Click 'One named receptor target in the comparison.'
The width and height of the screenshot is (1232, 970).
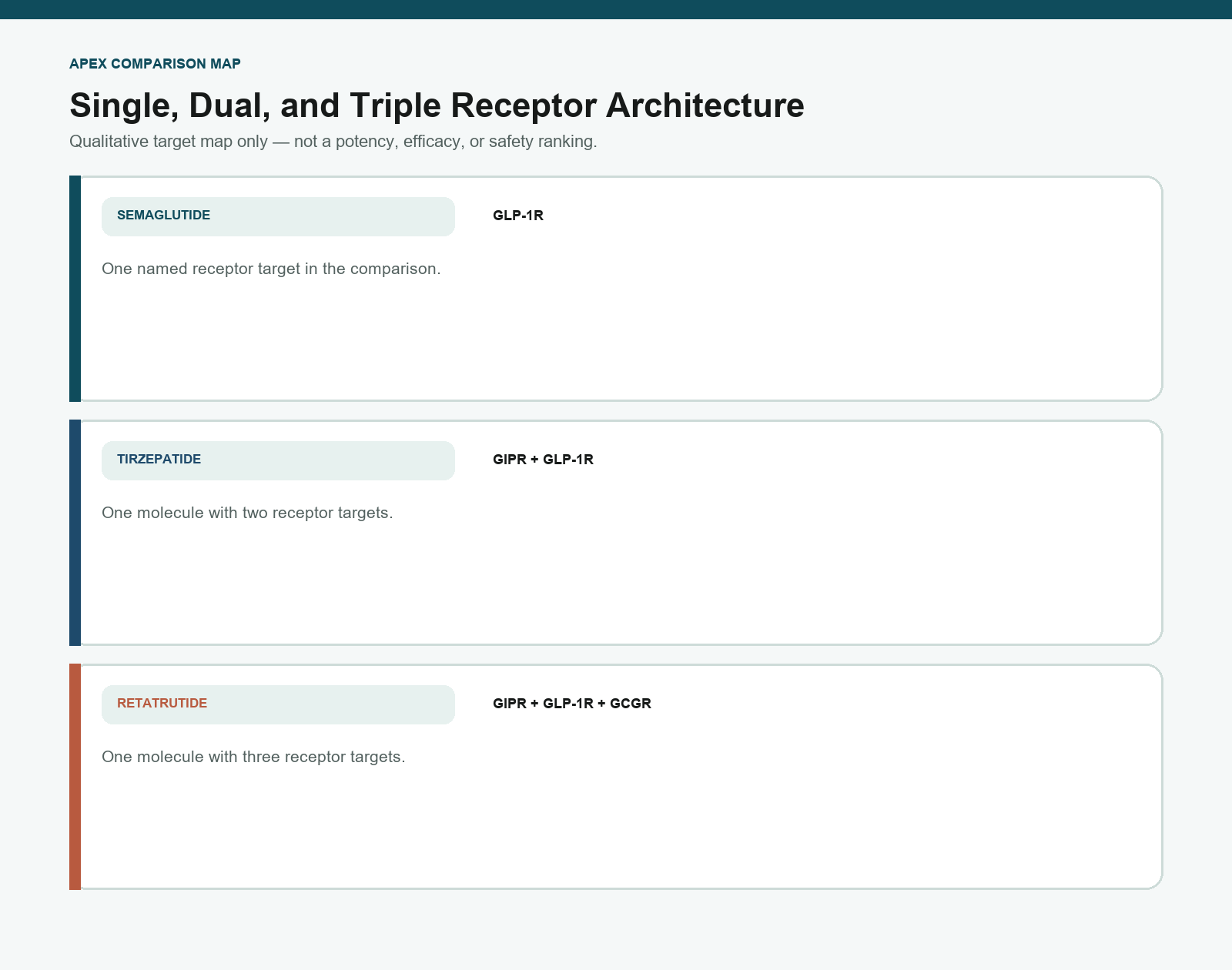(x=271, y=269)
